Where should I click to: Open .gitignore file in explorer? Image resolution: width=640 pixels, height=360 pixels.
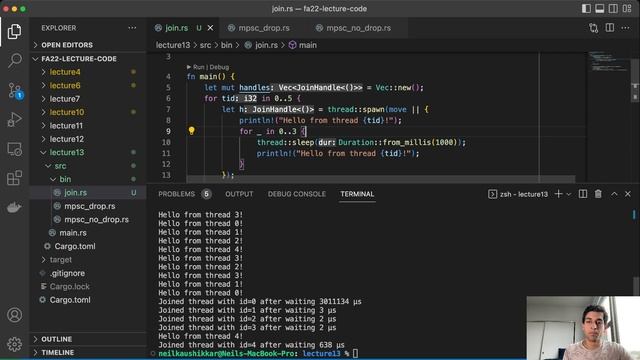pos(88,273)
